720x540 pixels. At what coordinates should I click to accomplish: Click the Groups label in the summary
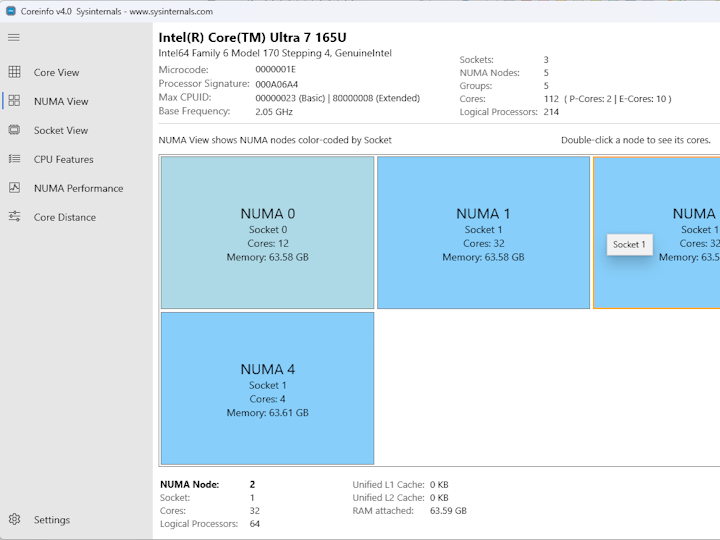[476, 86]
